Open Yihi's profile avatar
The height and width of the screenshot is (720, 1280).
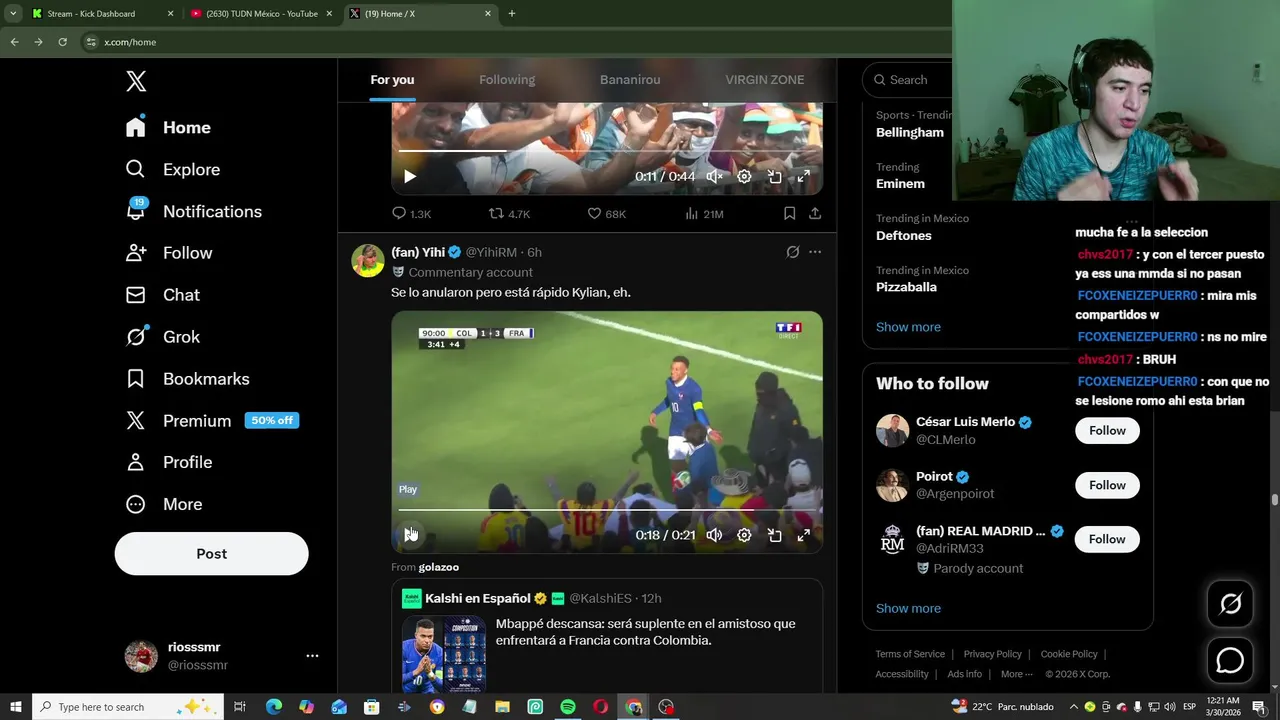[368, 260]
